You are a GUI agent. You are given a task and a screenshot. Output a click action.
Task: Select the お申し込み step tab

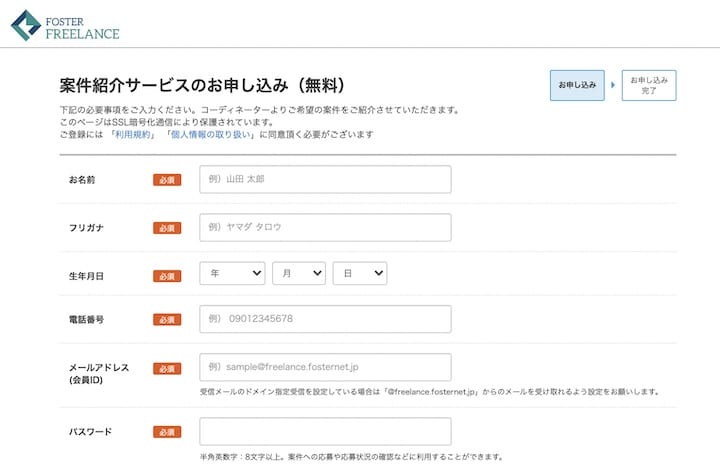pyautogui.click(x=577, y=85)
